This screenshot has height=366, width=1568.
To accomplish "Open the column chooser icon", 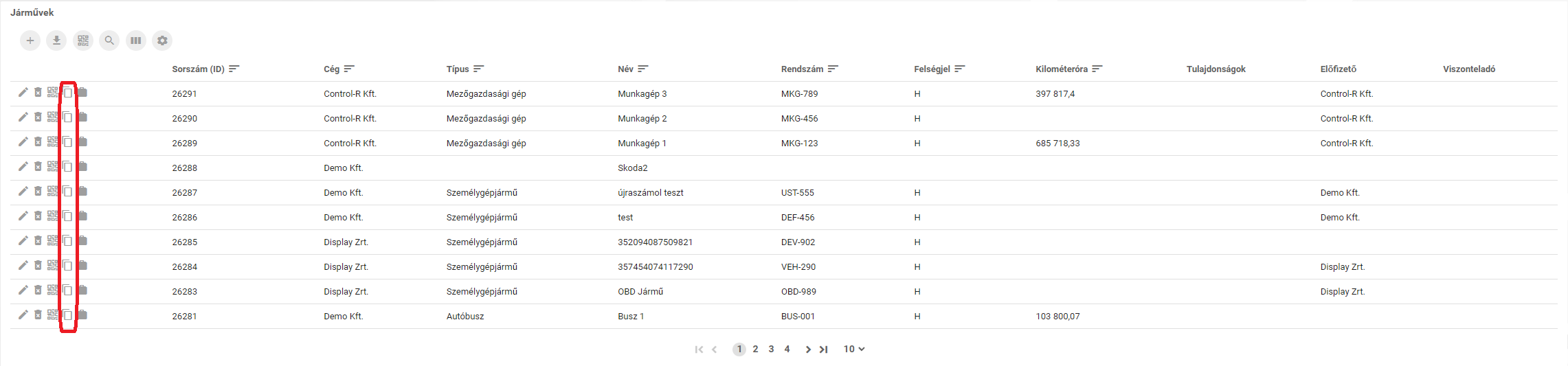I will (136, 41).
